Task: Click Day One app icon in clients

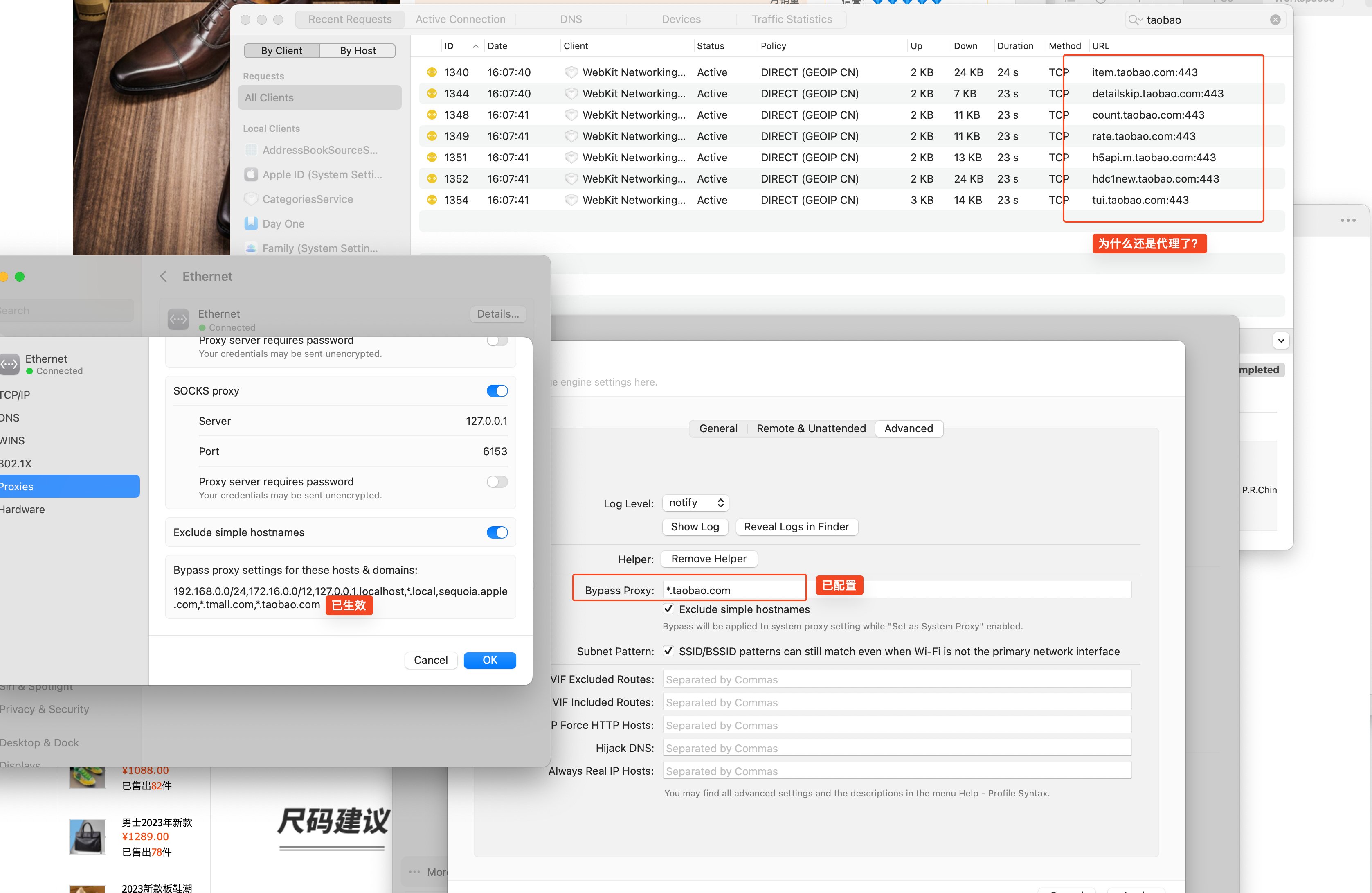Action: coord(251,223)
